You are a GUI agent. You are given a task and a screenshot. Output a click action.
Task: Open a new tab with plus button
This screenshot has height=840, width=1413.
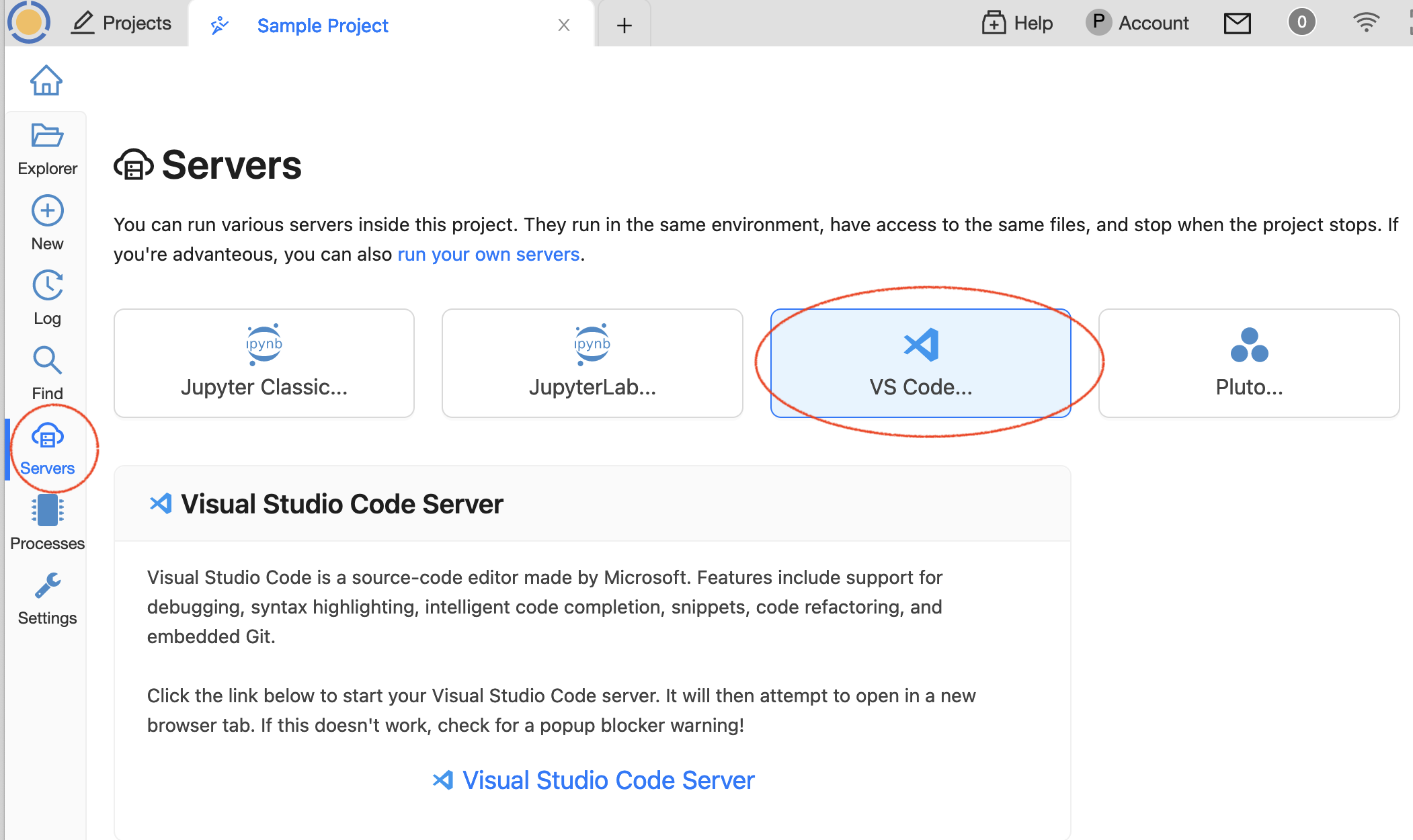pos(624,26)
